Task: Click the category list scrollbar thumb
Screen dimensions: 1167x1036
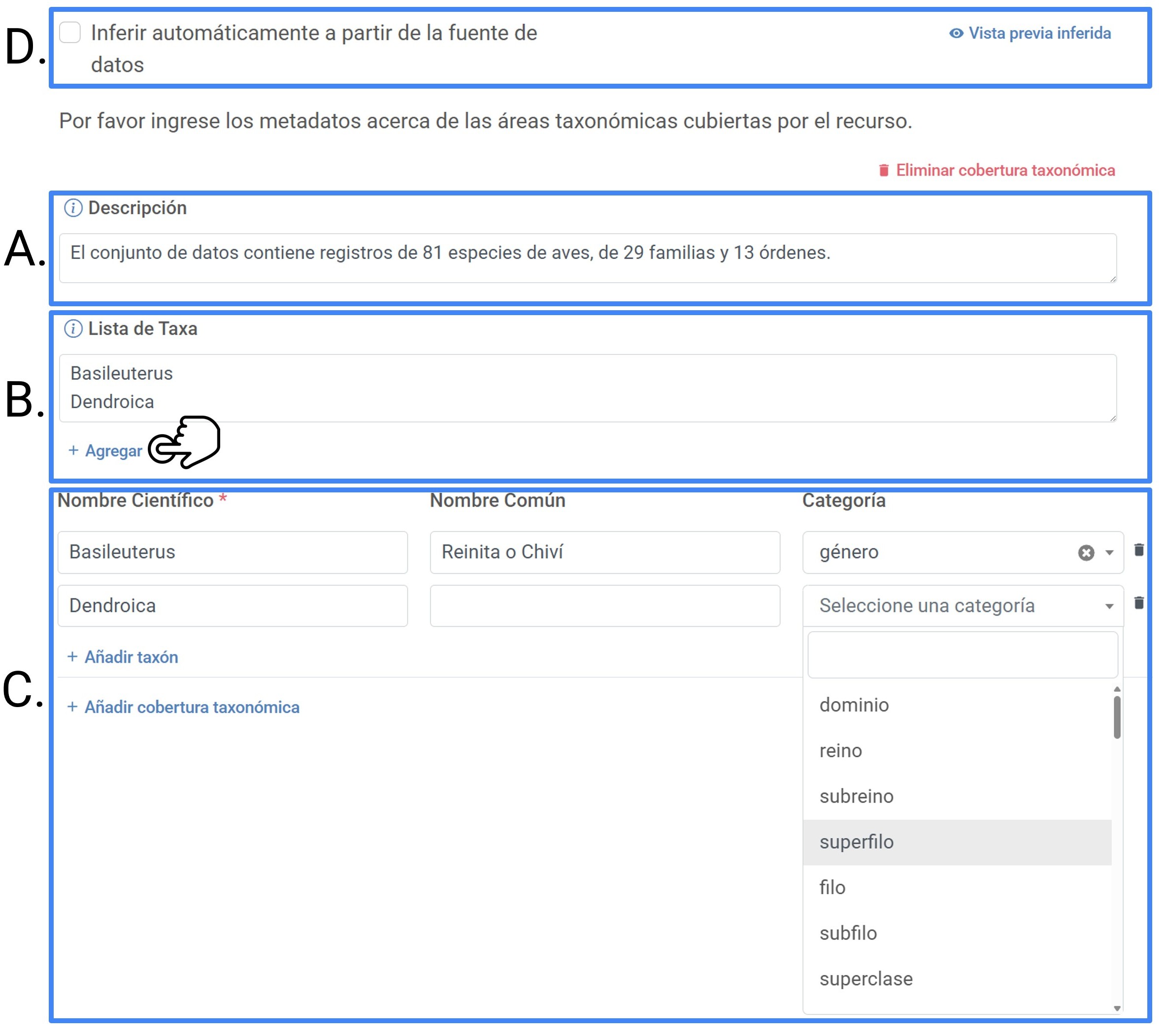Action: pyautogui.click(x=1117, y=717)
